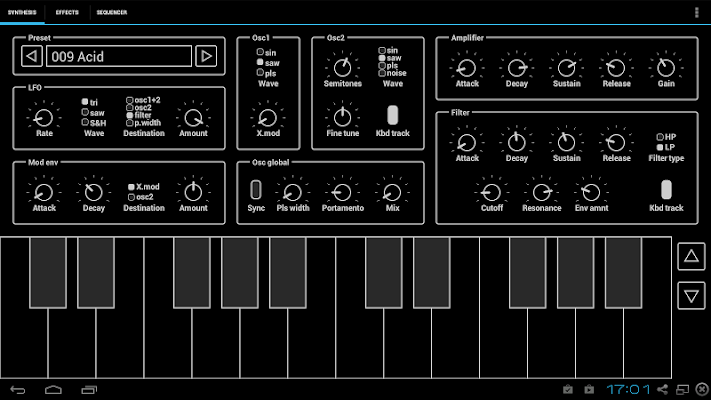Click the close circle icon in status bar
This screenshot has width=711, height=400.
click(702, 389)
